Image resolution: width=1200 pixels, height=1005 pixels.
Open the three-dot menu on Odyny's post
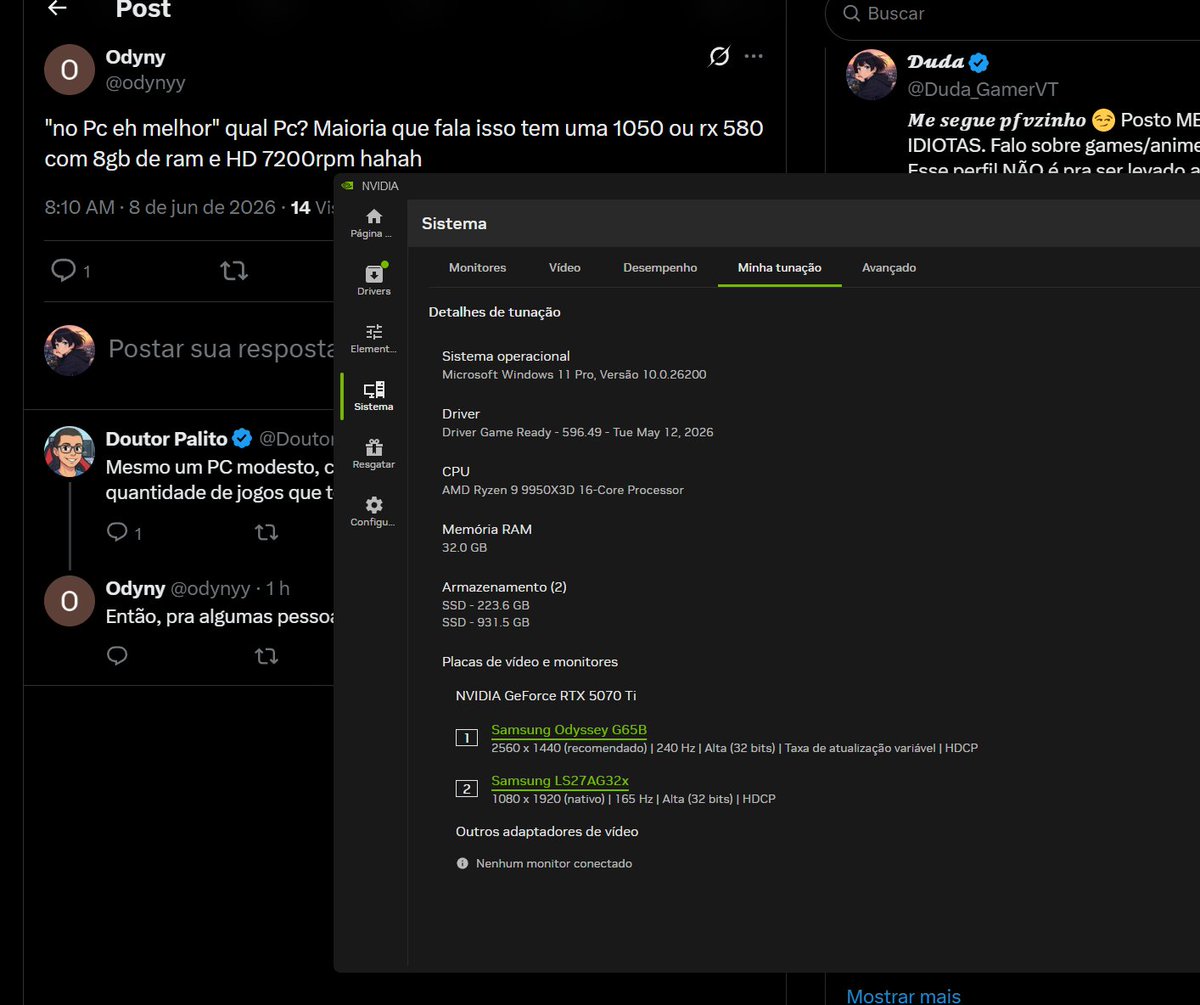point(754,56)
